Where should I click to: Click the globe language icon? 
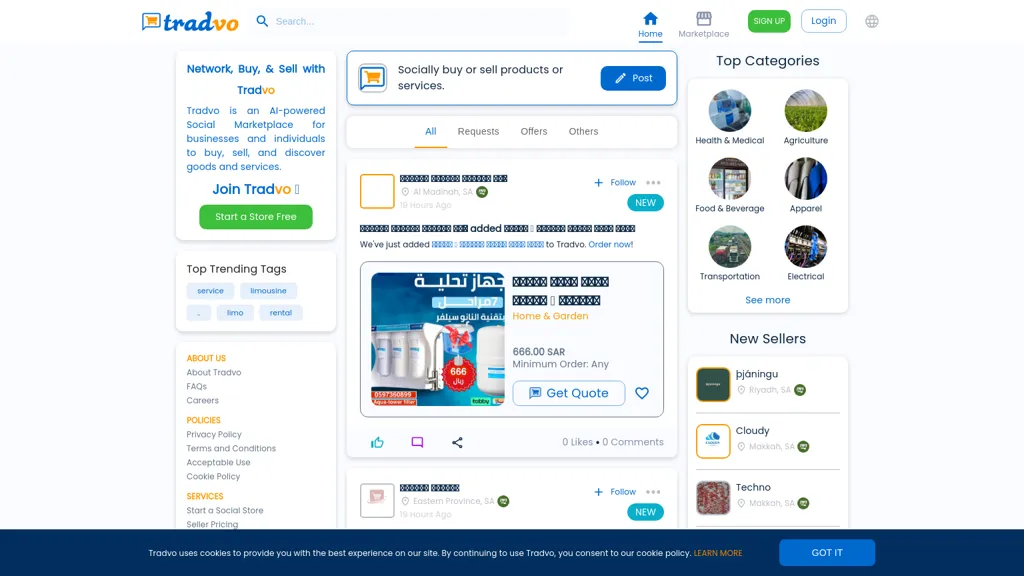tap(872, 21)
